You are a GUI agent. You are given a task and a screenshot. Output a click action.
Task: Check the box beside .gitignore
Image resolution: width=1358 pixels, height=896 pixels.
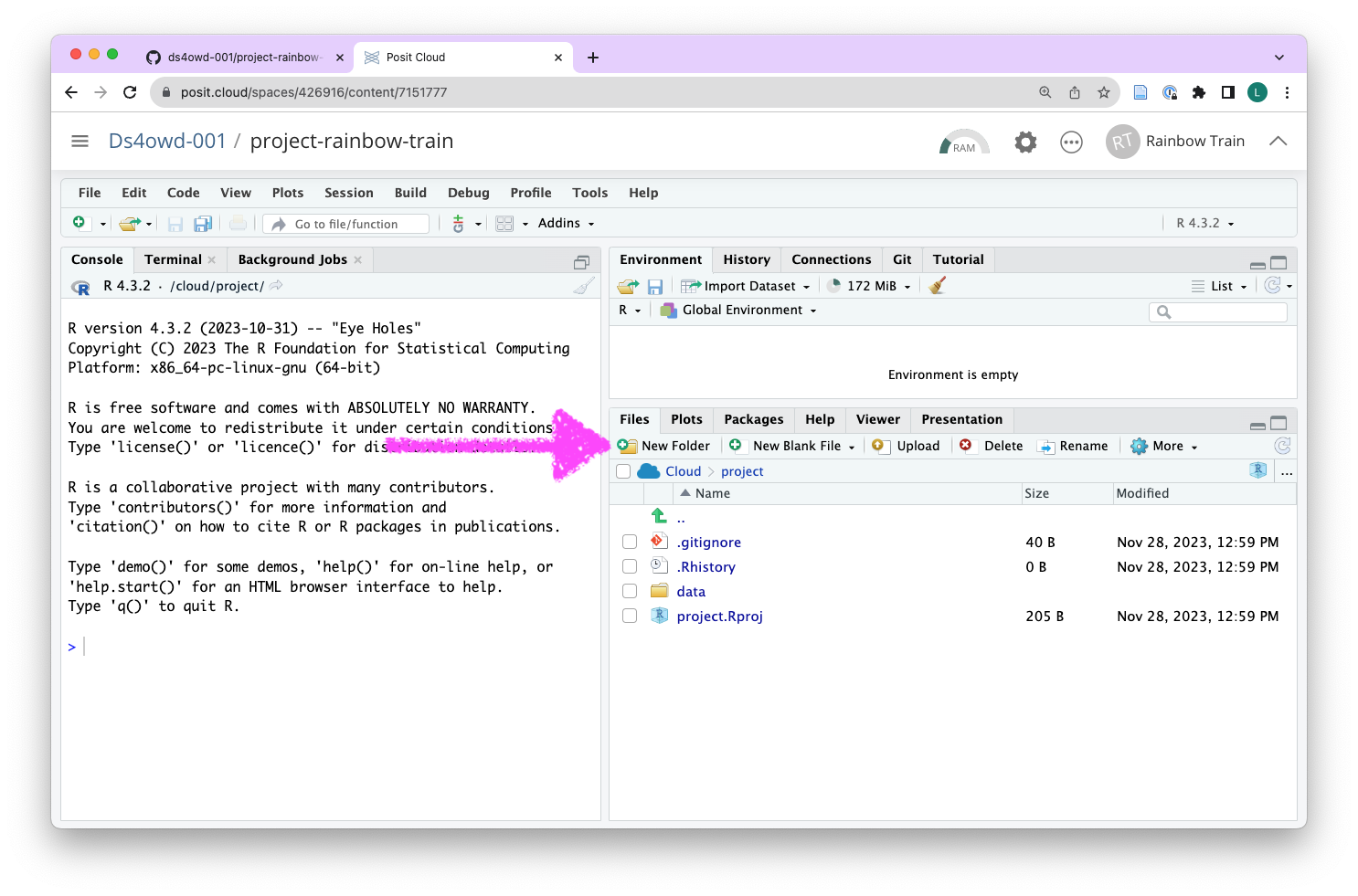(x=630, y=543)
